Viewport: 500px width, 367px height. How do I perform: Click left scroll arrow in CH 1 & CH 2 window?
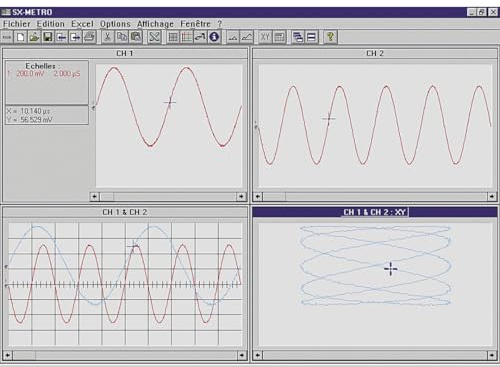coord(7,355)
